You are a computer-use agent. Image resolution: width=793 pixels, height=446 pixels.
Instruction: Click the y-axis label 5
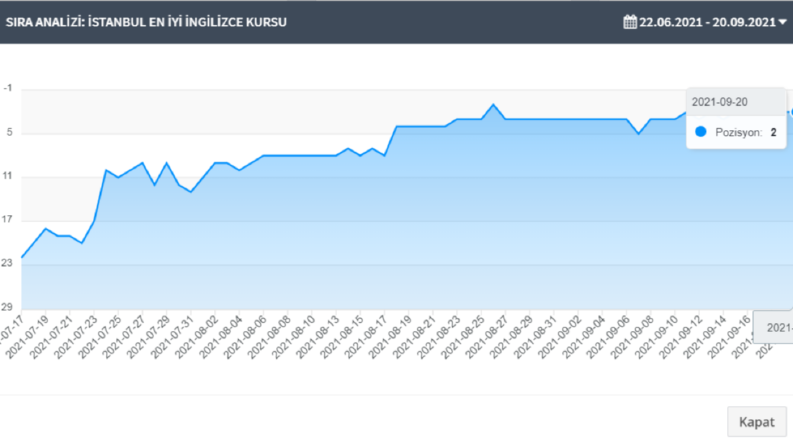coord(9,132)
